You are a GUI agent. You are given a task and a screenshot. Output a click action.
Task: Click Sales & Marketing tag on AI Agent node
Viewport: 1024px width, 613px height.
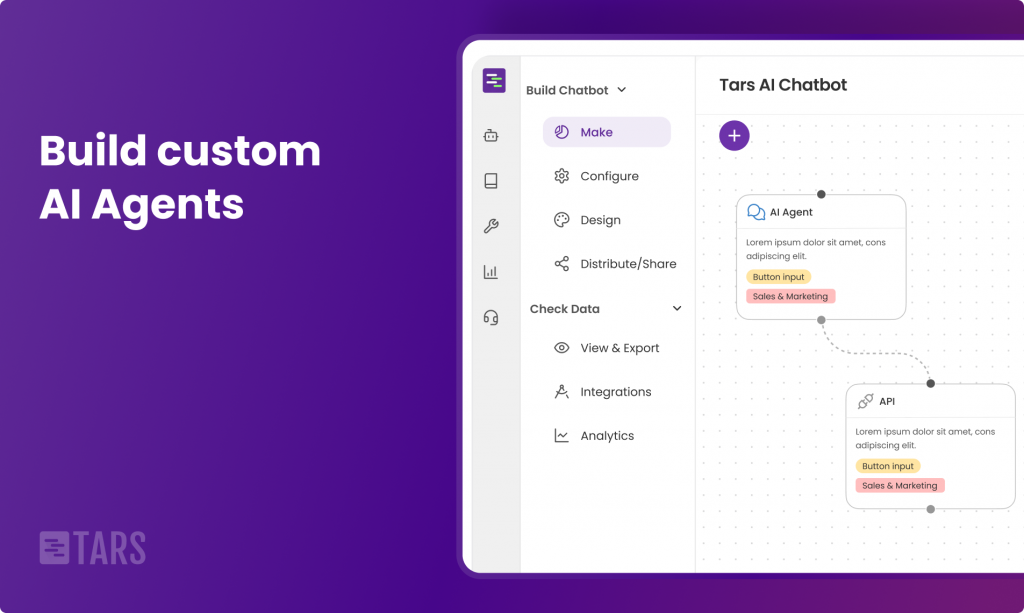pos(790,296)
